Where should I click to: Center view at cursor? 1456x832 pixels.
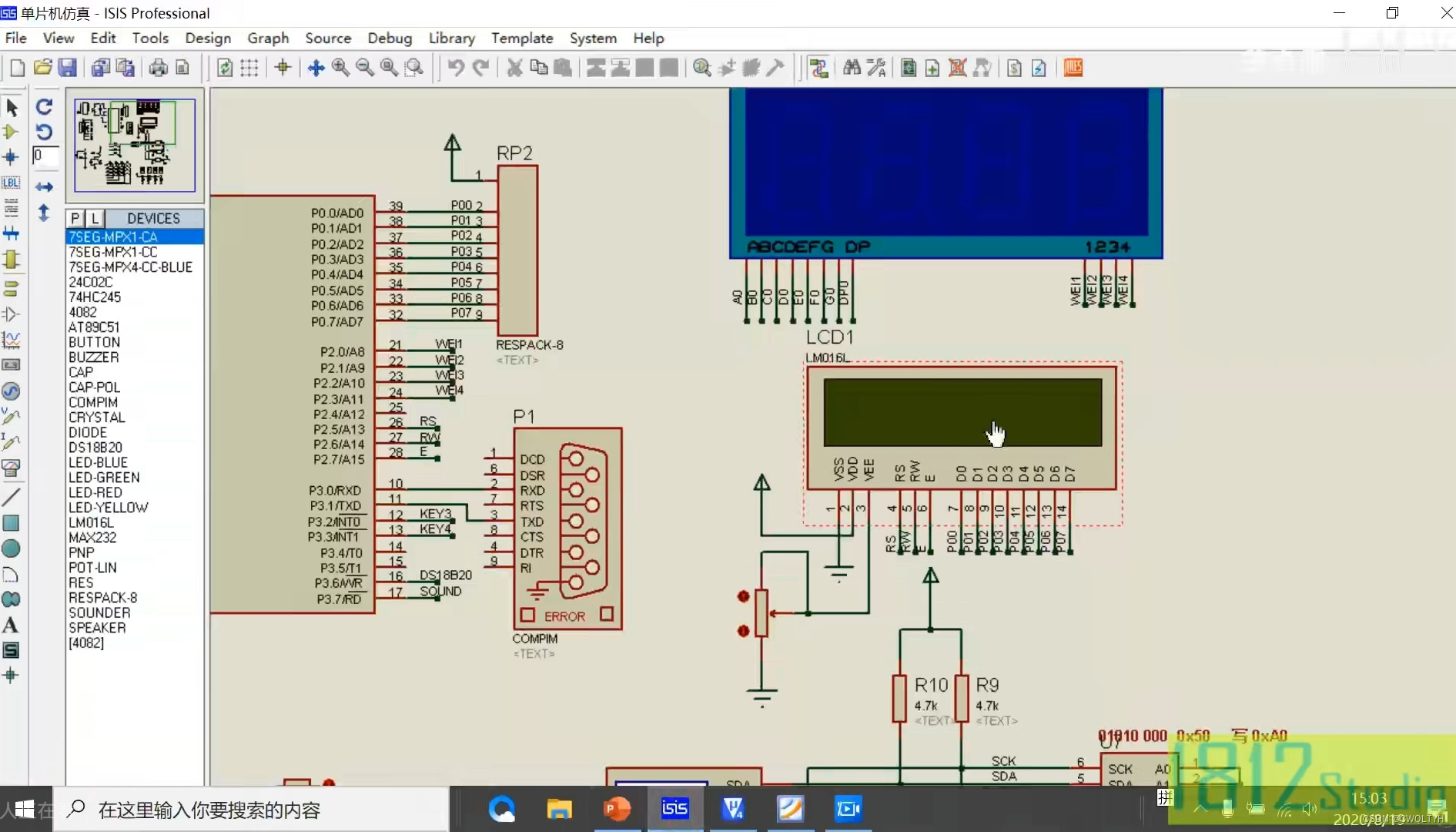coord(316,68)
